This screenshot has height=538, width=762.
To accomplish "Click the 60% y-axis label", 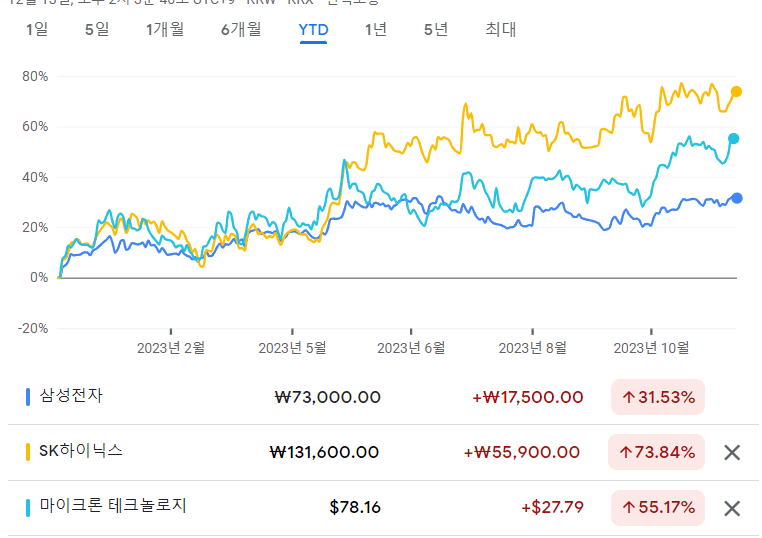I will tap(35, 127).
